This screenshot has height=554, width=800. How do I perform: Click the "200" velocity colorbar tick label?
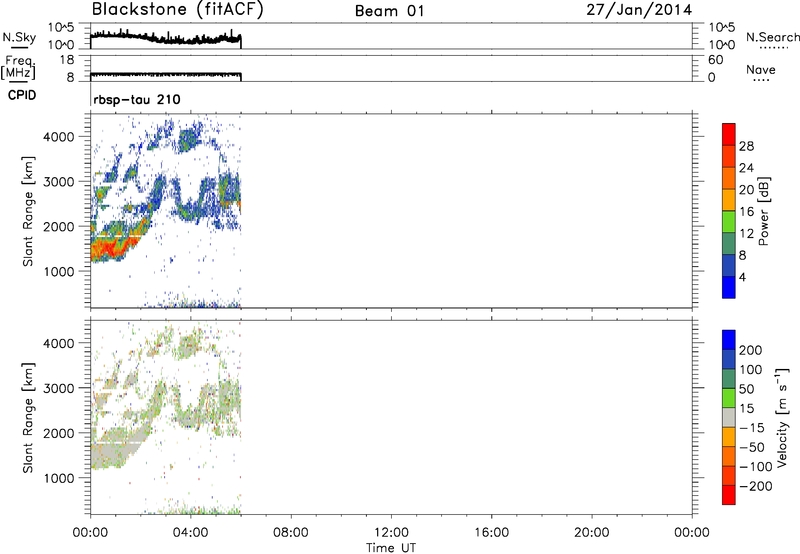(x=751, y=350)
